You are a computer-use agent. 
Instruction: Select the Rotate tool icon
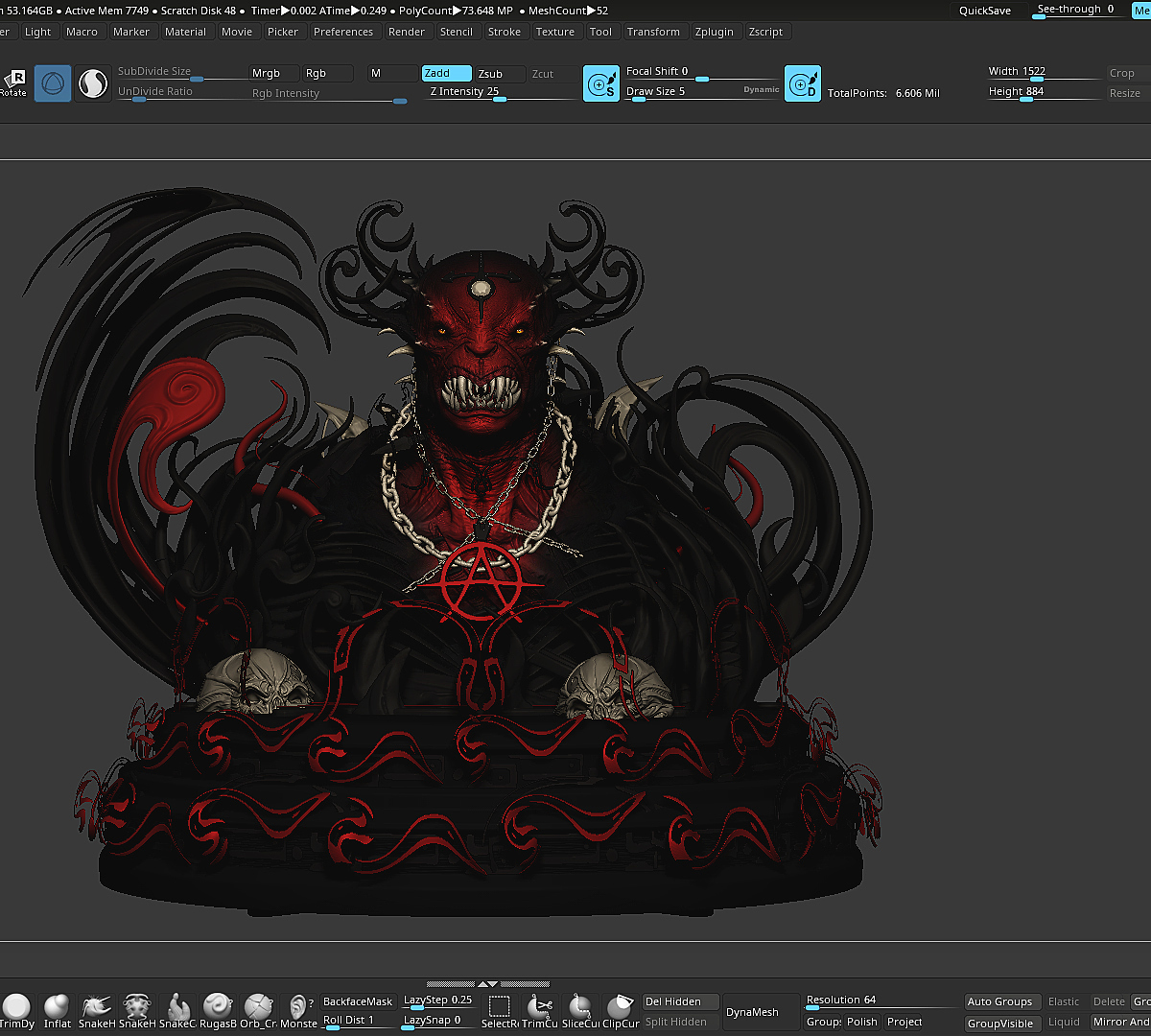12,82
